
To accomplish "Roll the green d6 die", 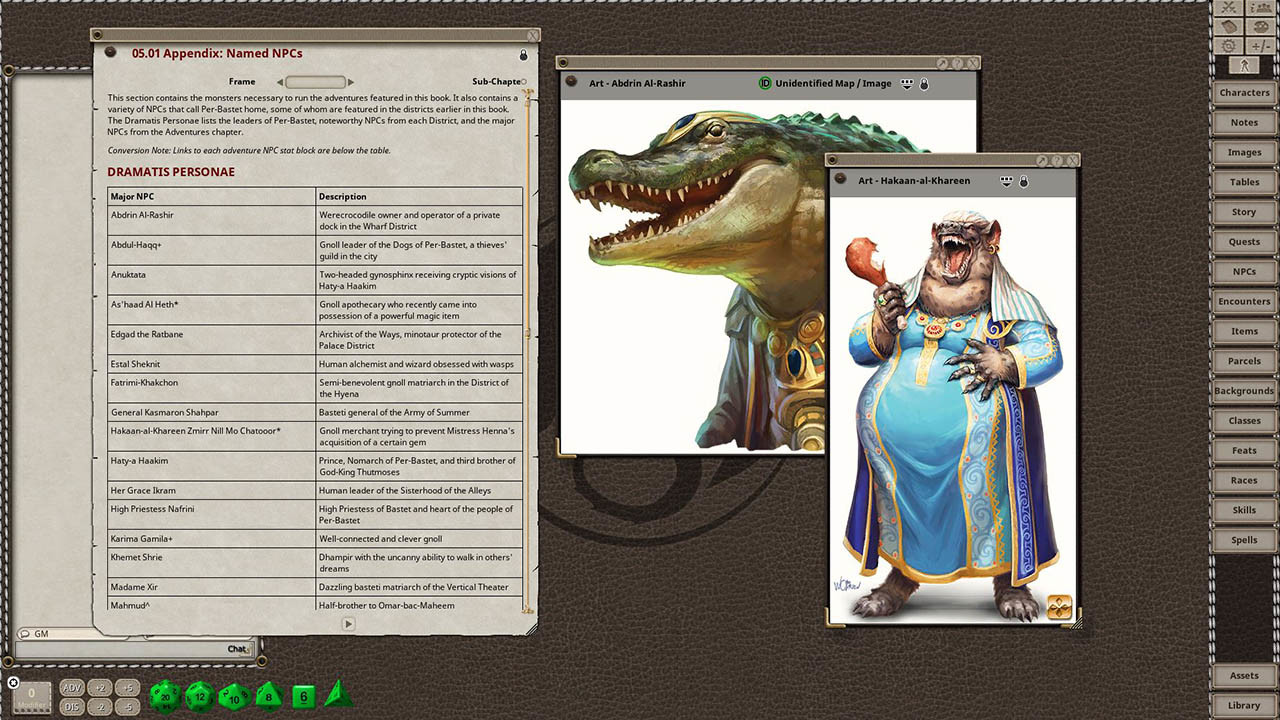I will [303, 696].
